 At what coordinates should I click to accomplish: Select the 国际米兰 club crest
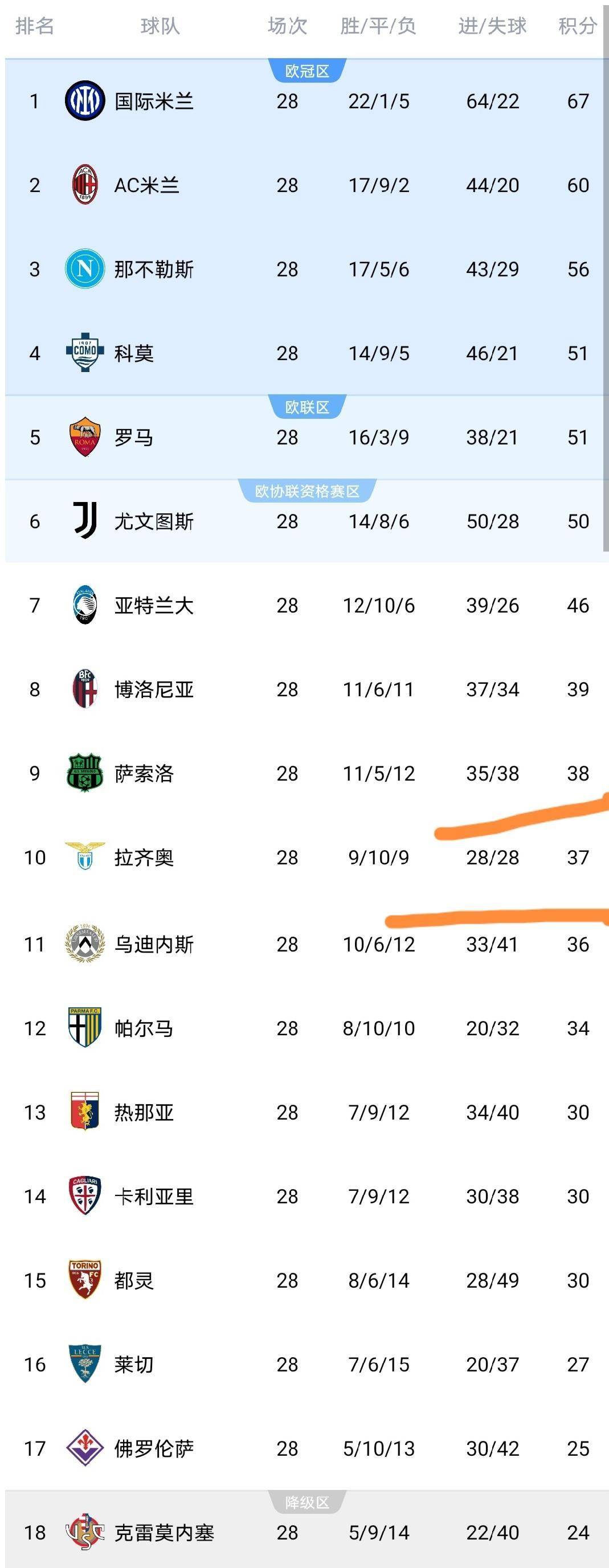click(x=85, y=100)
